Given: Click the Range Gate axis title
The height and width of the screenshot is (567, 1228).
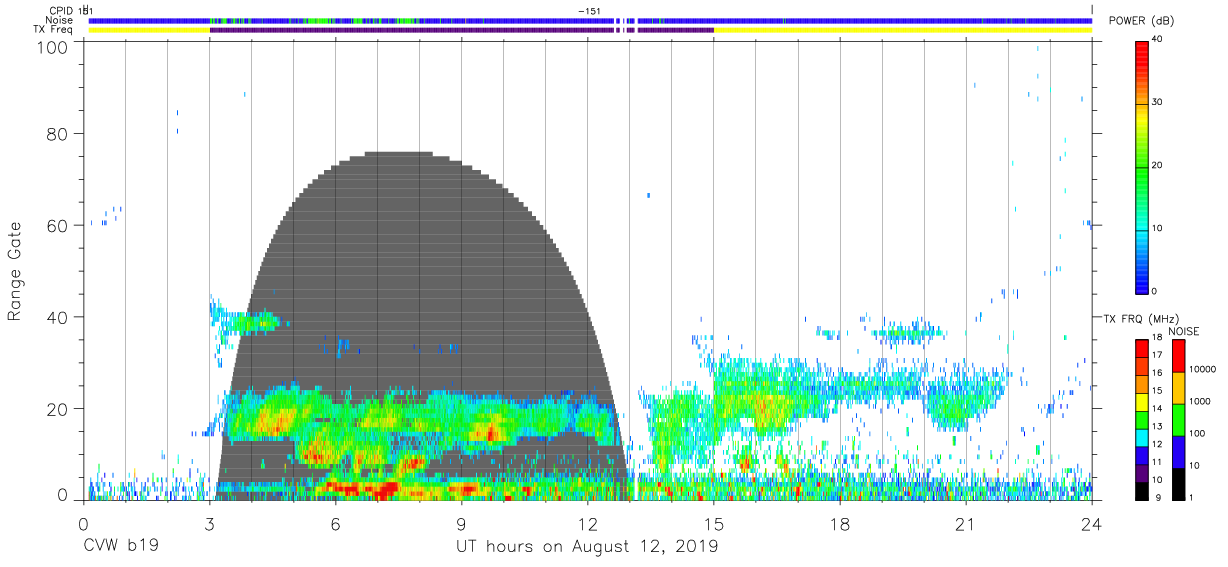Looking at the screenshot, I should 15,272.
